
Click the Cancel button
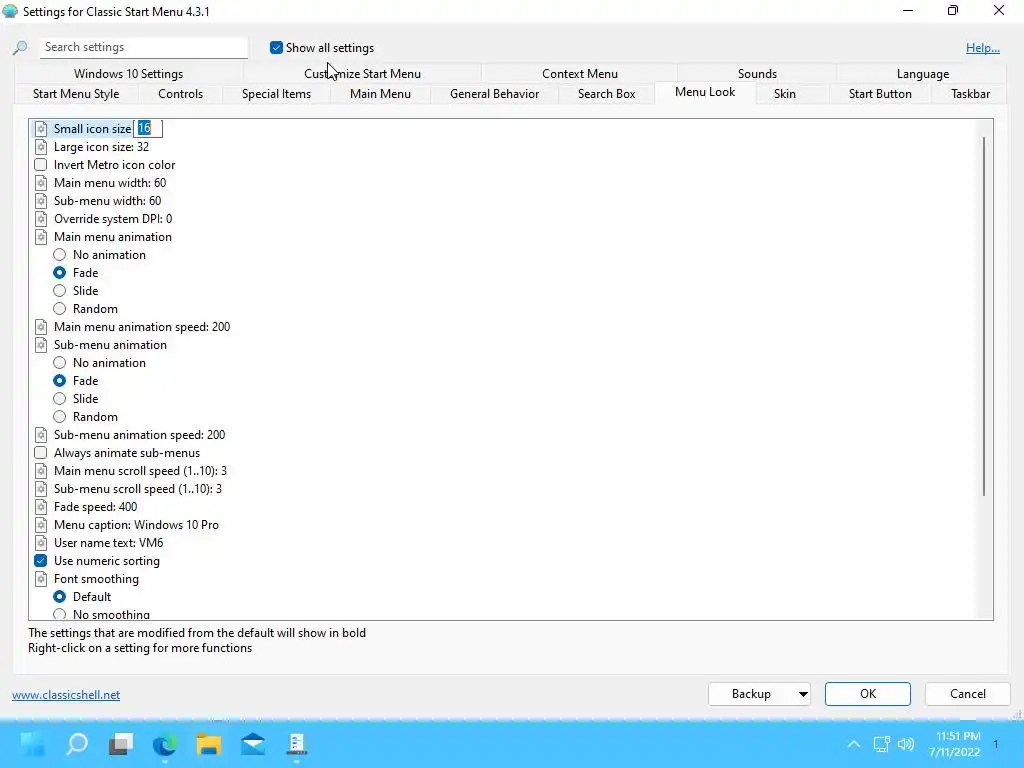[x=967, y=694]
